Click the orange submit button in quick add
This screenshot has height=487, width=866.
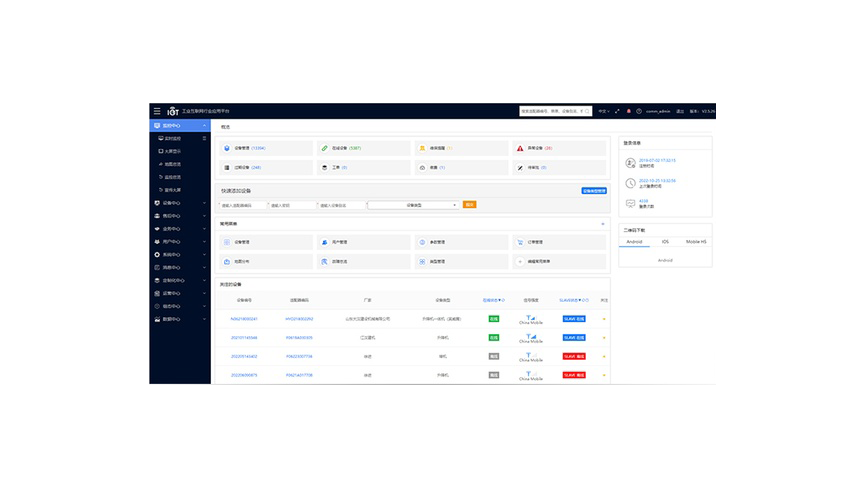pos(469,204)
